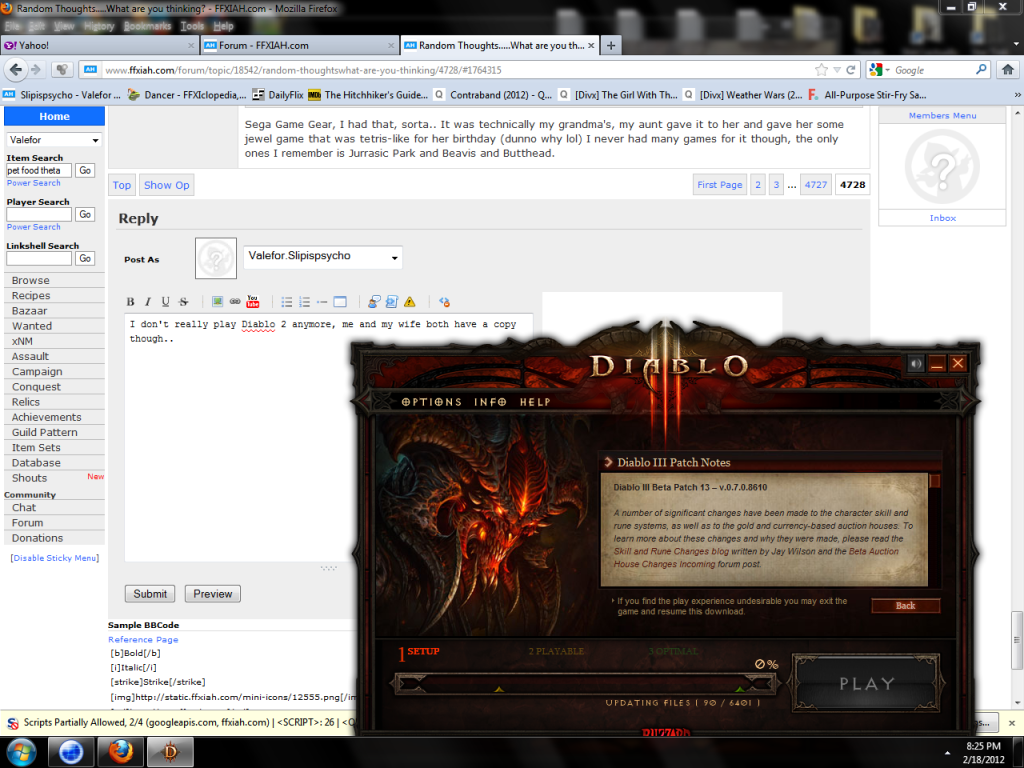
Task: Click Show Op link
Action: (167, 185)
